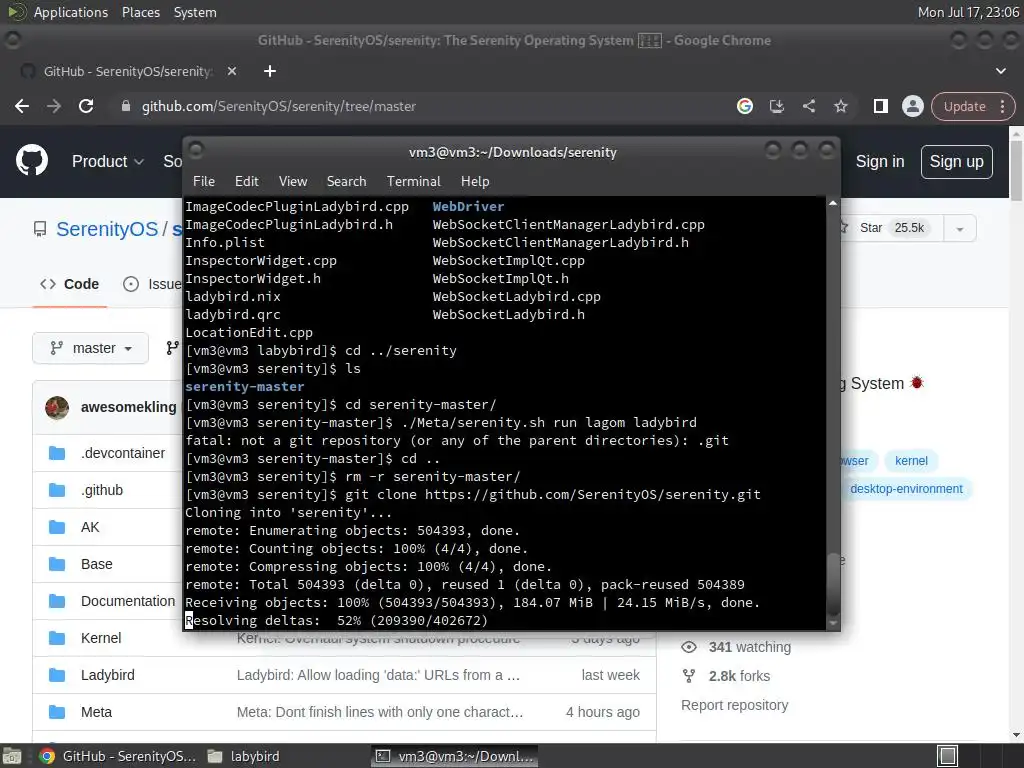Click Sign in on GitHub
The width and height of the screenshot is (1024, 768).
click(x=880, y=161)
